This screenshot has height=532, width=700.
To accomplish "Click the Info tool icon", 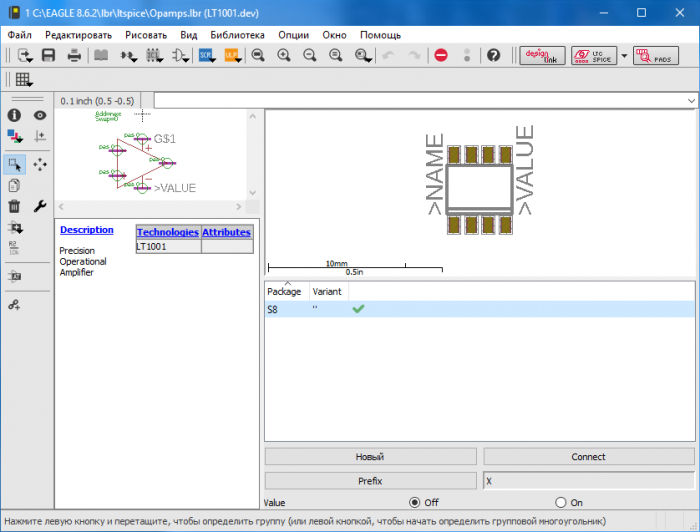I will [14, 116].
